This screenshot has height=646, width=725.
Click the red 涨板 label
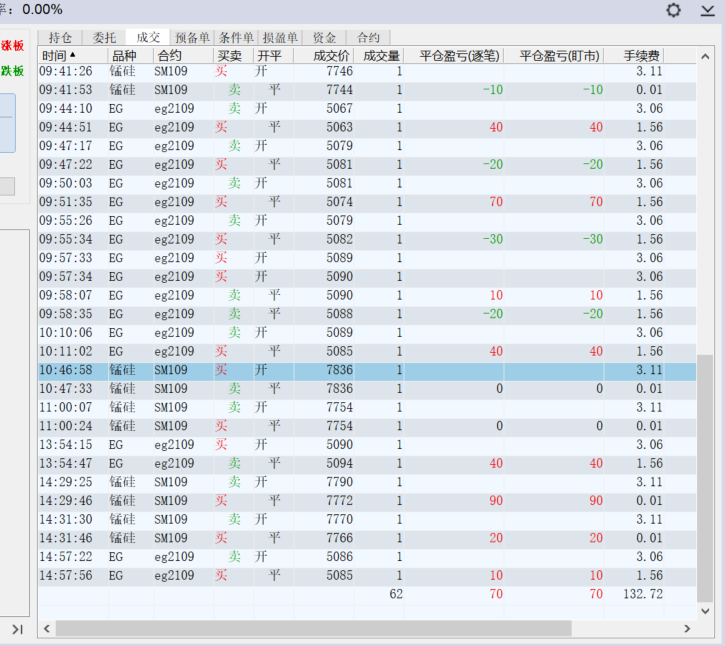pyautogui.click(x=12, y=45)
